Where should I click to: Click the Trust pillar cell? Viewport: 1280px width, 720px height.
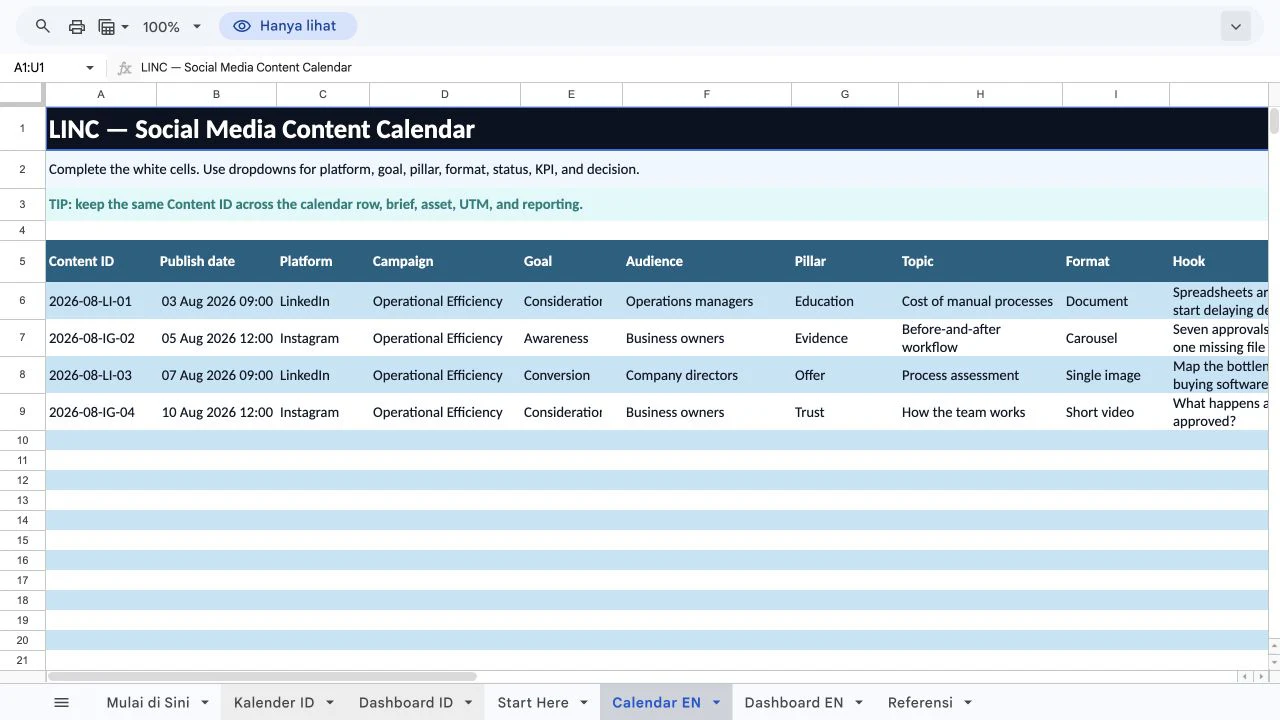click(845, 412)
